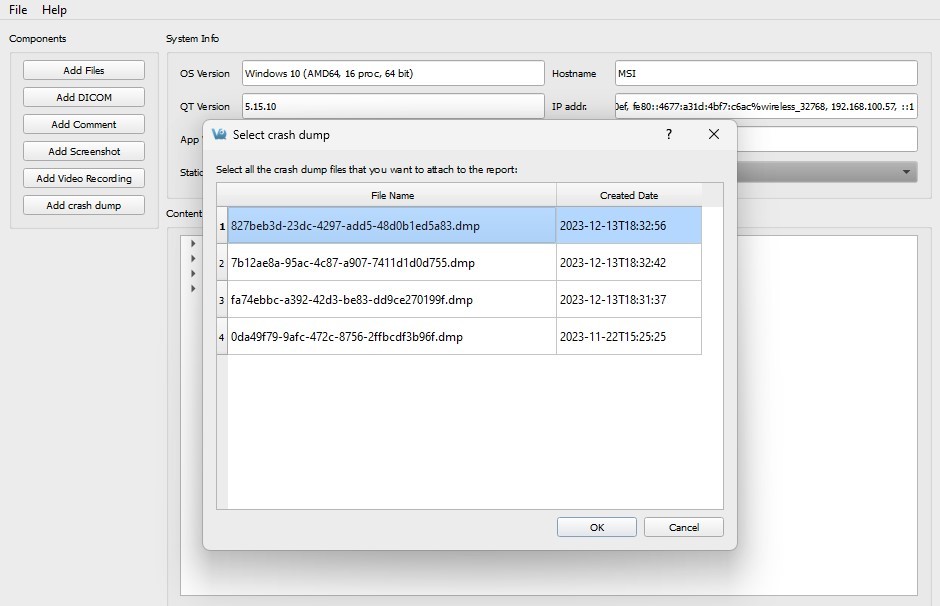Expand the first item in Content tree
940x606 pixels.
point(192,242)
